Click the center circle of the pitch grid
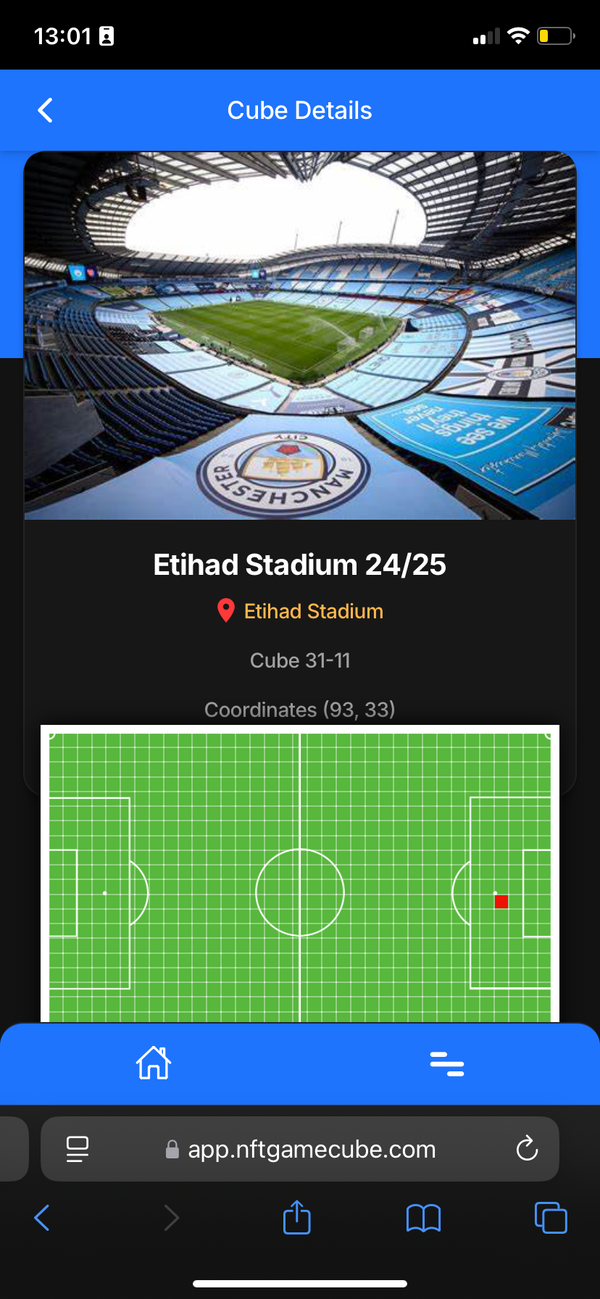Viewport: 600px width, 1299px height. coord(300,892)
